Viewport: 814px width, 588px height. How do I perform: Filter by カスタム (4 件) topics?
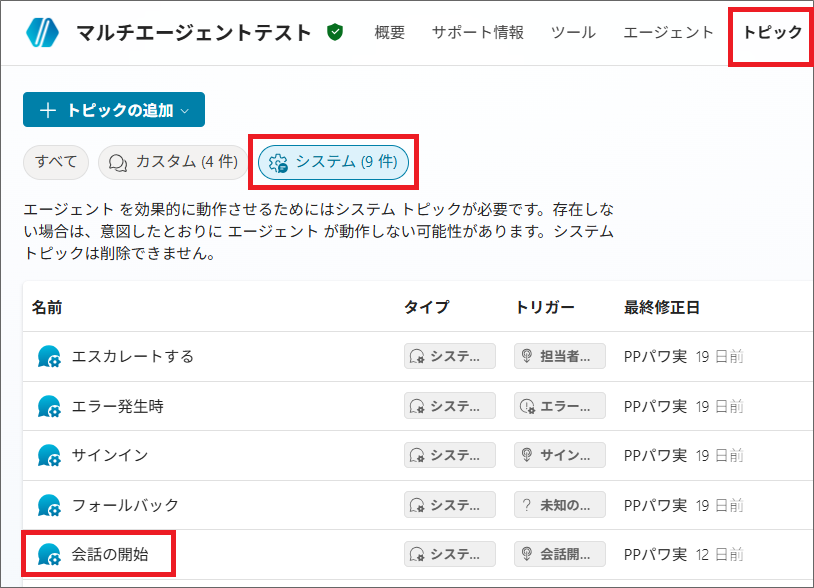click(173, 162)
